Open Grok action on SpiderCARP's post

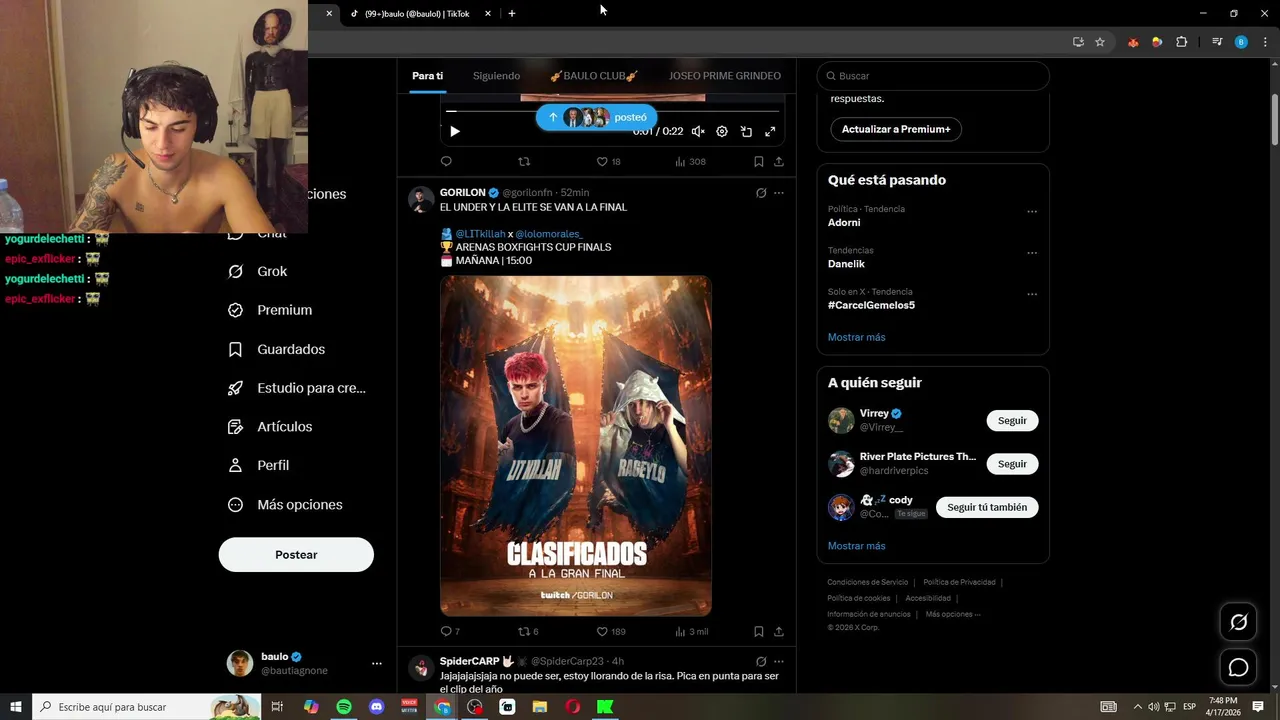coord(761,662)
